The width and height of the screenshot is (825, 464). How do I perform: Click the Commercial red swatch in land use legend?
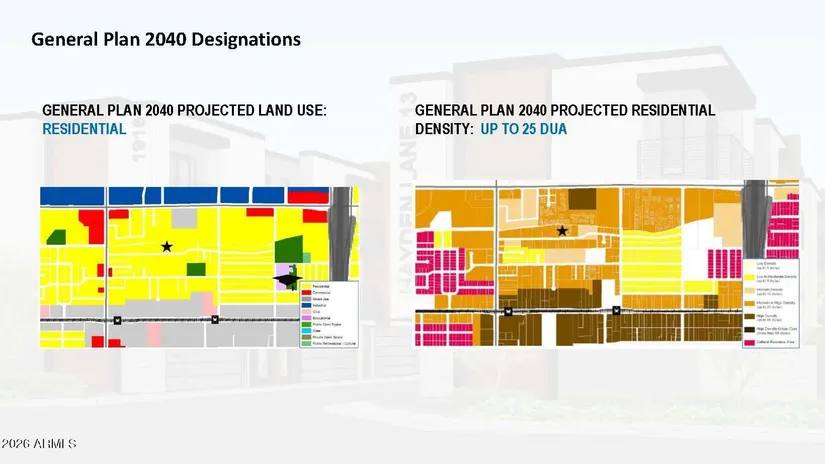(306, 293)
